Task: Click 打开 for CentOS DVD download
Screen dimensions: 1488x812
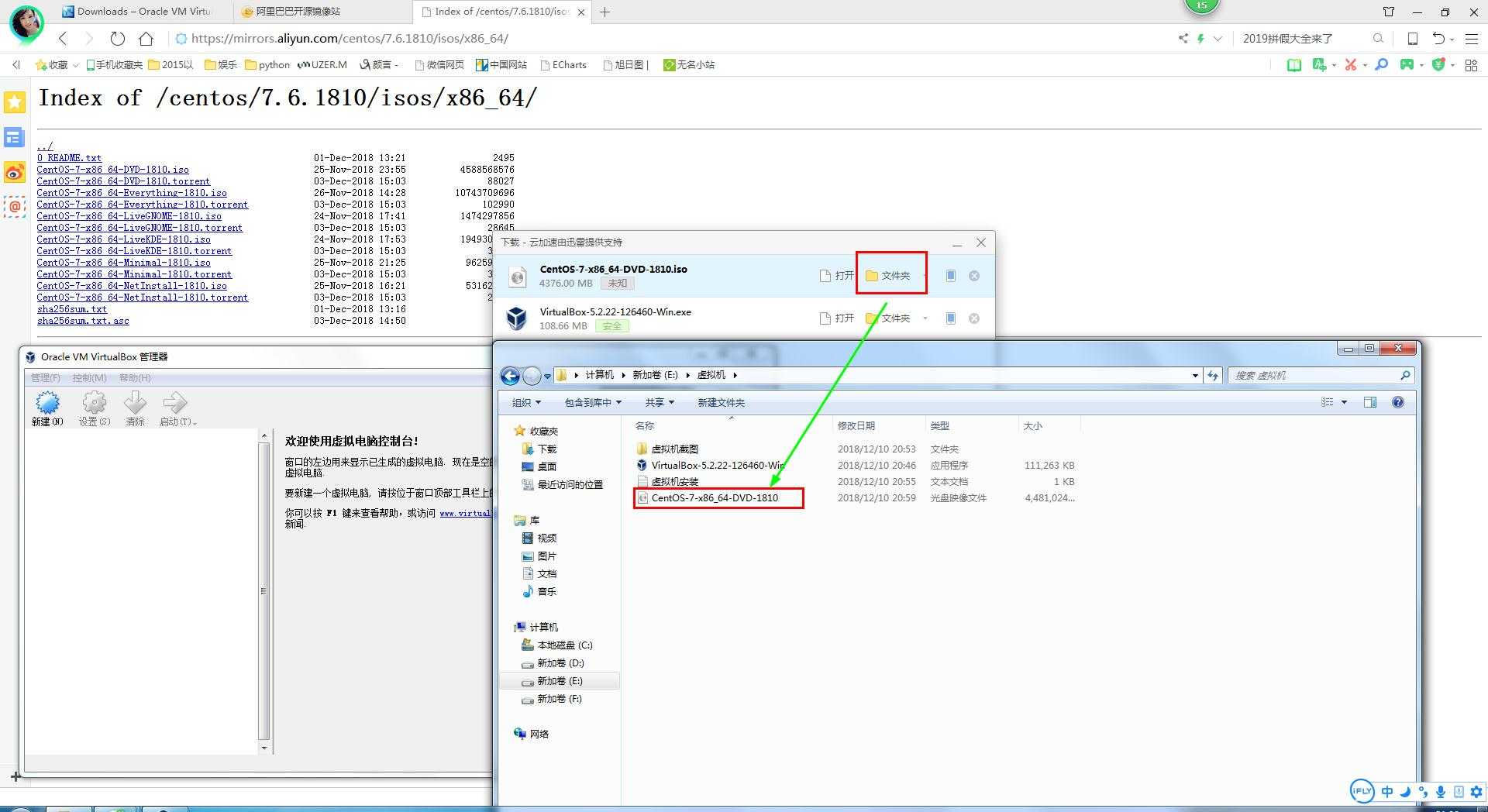Action: click(x=836, y=276)
